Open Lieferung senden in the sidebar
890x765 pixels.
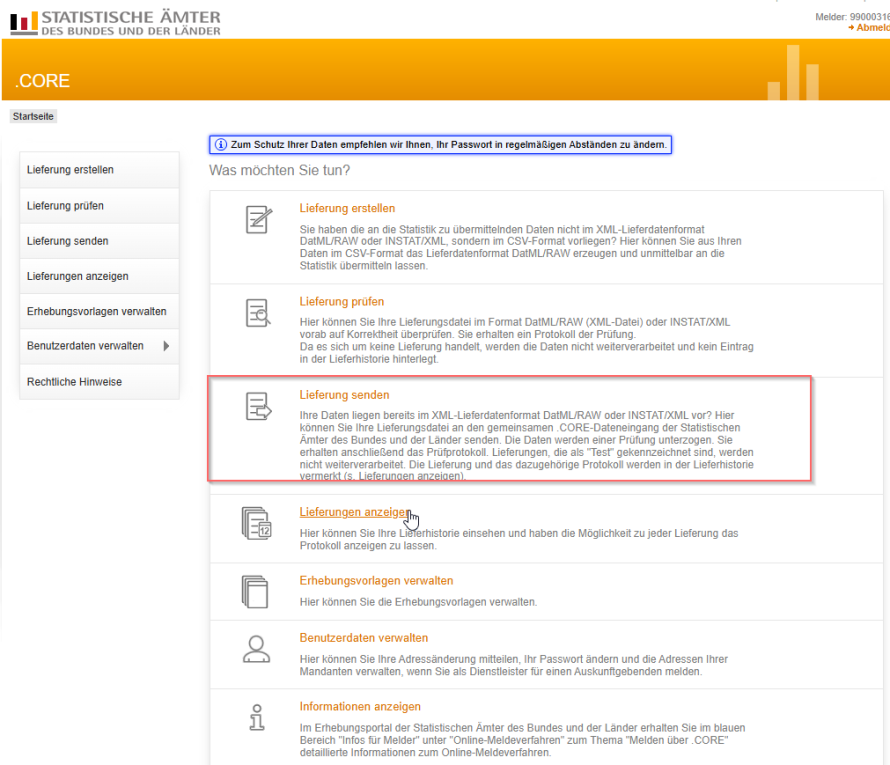[x=99, y=241]
